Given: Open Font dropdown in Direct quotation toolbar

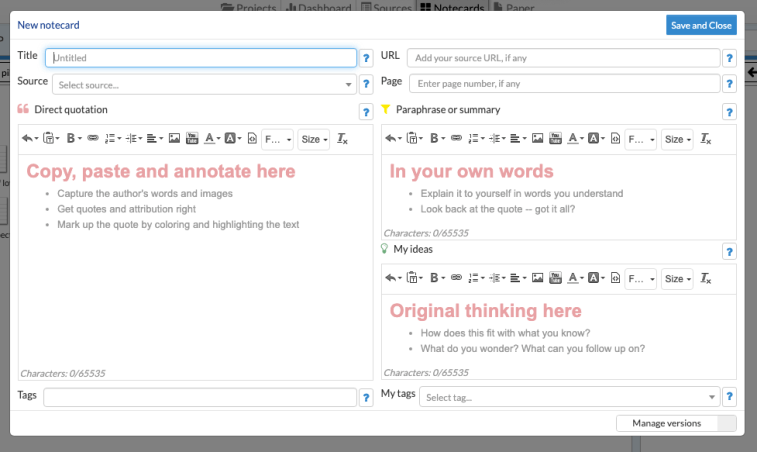Looking at the screenshot, I should coord(278,140).
